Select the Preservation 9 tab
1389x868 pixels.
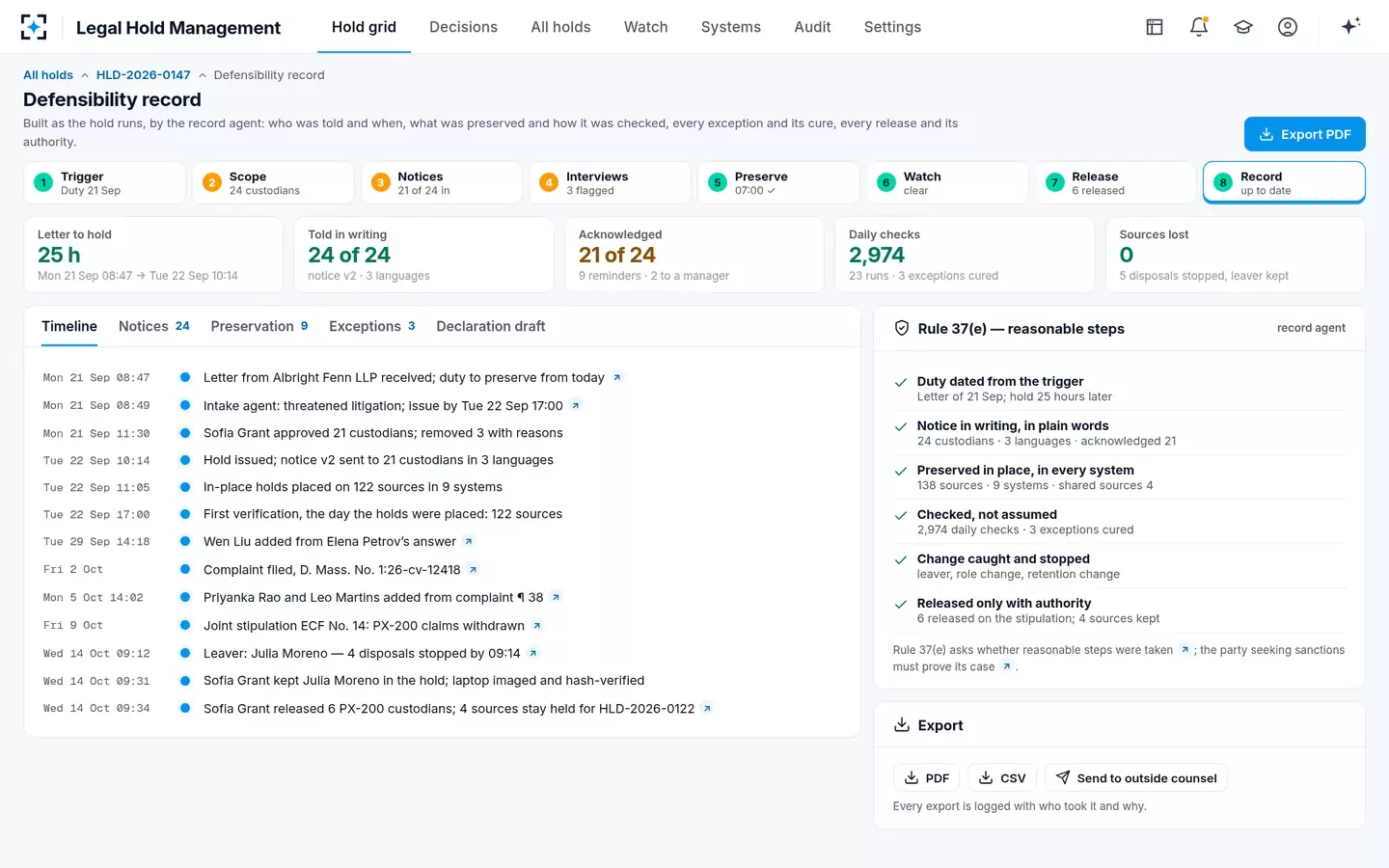[x=259, y=326]
